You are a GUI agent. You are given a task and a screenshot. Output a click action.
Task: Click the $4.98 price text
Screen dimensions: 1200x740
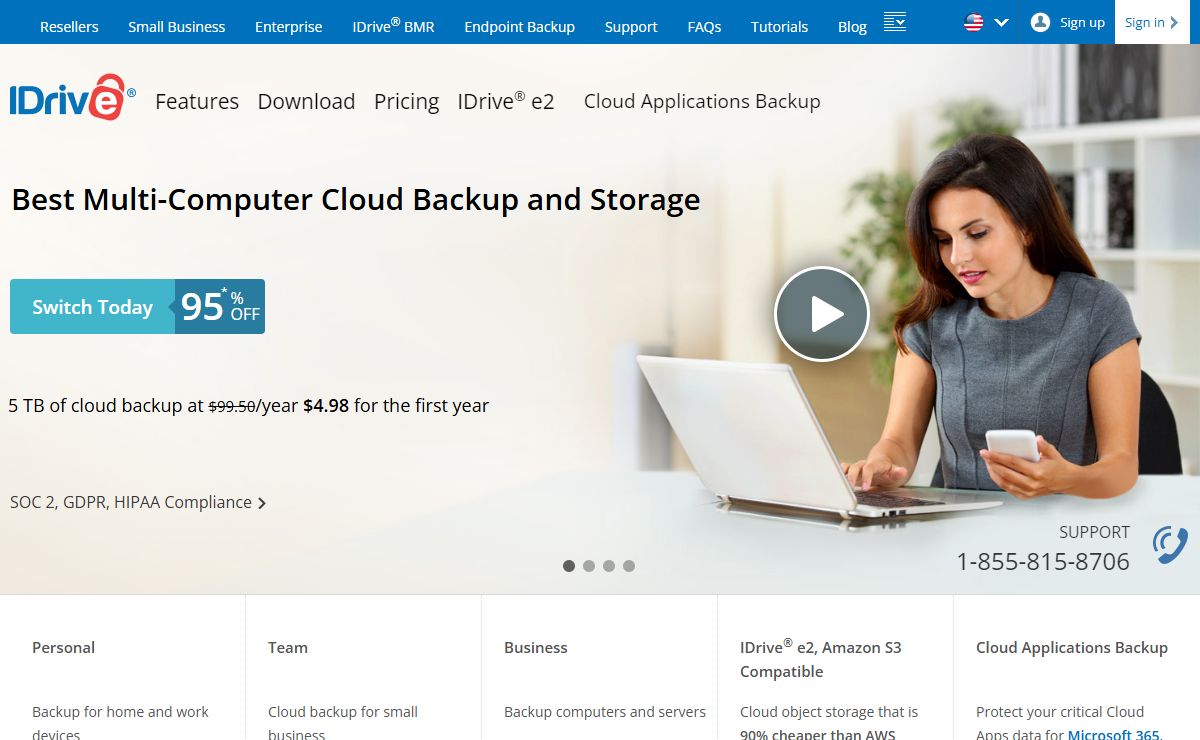(326, 405)
